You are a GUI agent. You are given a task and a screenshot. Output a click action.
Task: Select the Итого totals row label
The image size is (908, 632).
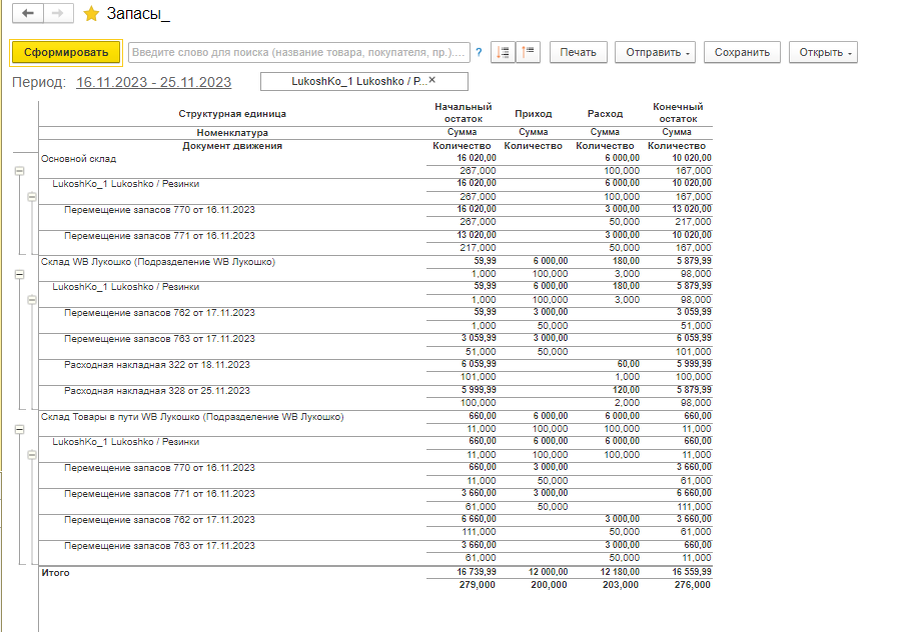pyautogui.click(x=55, y=573)
